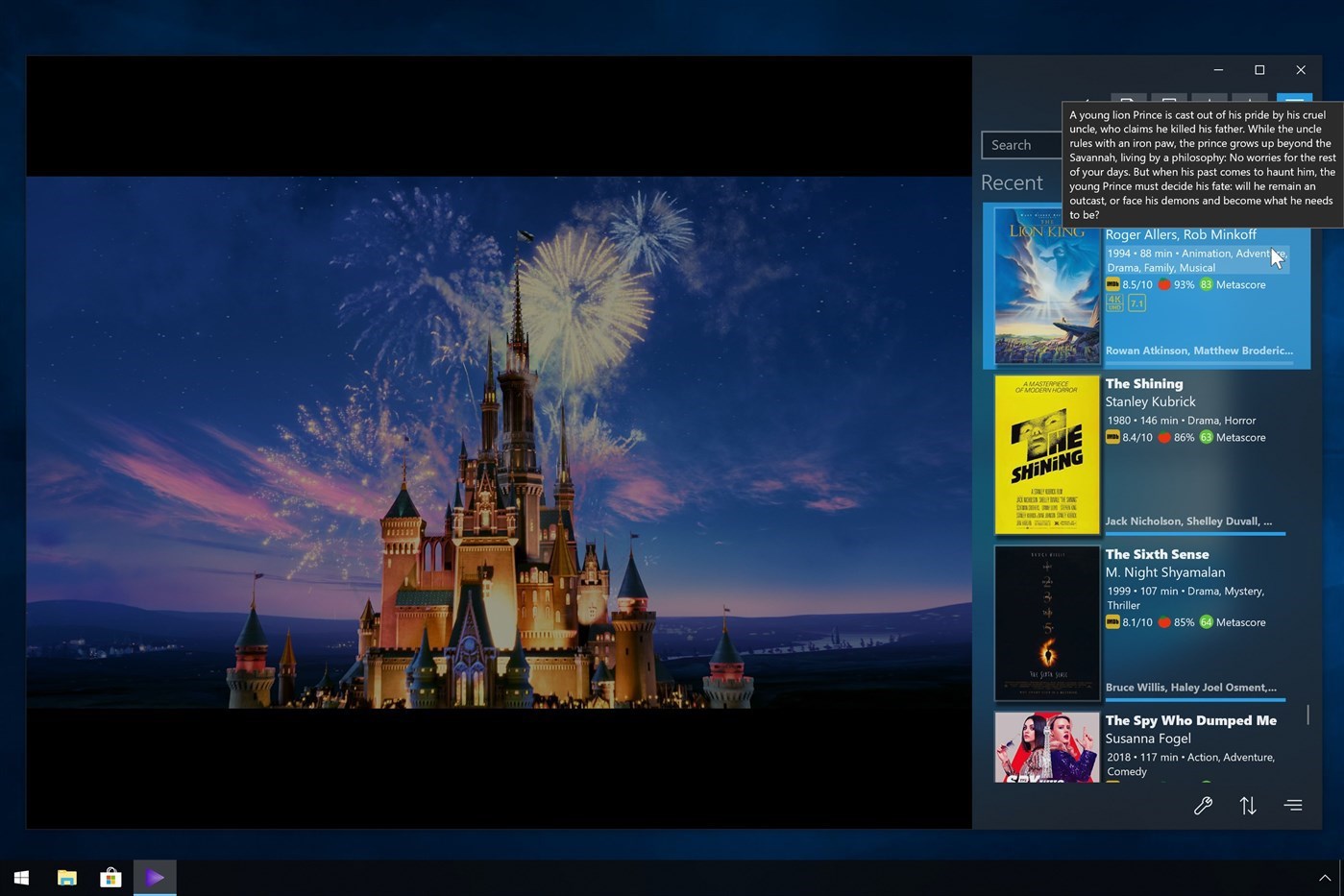Screen dimensions: 1344x896
Task: Open the wrench tools icon
Action: (1203, 806)
